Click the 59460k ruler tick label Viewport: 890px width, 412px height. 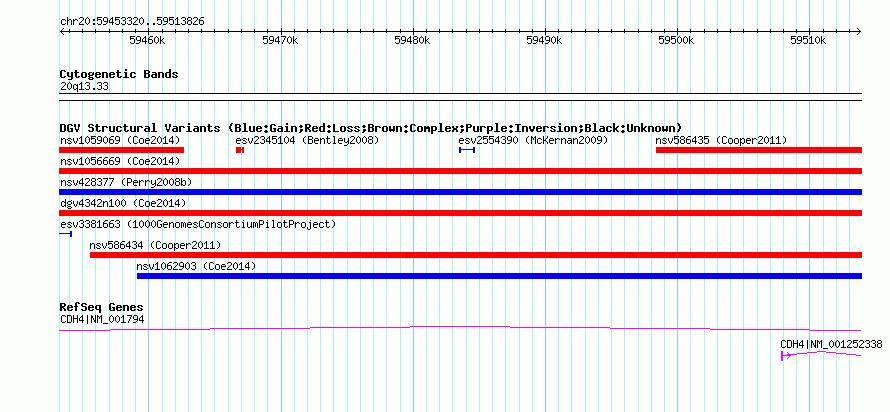click(147, 40)
